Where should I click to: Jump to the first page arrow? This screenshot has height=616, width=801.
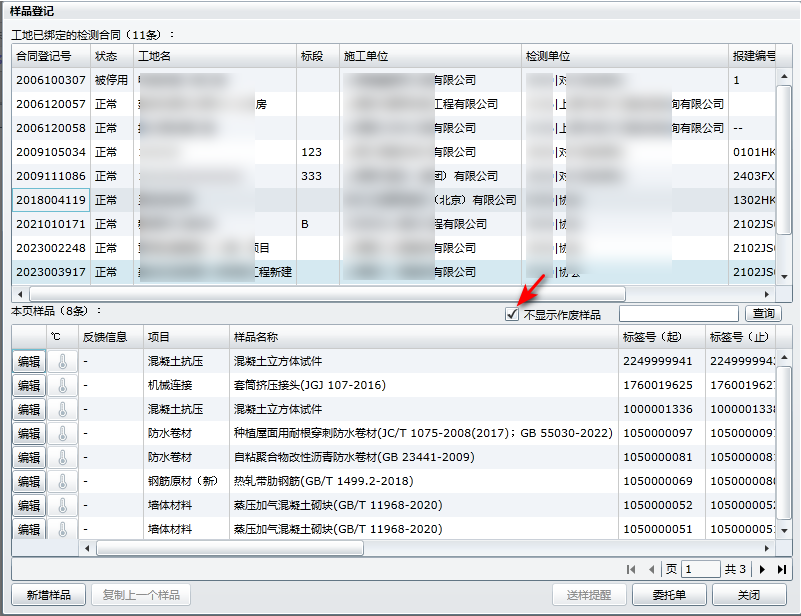[632, 569]
